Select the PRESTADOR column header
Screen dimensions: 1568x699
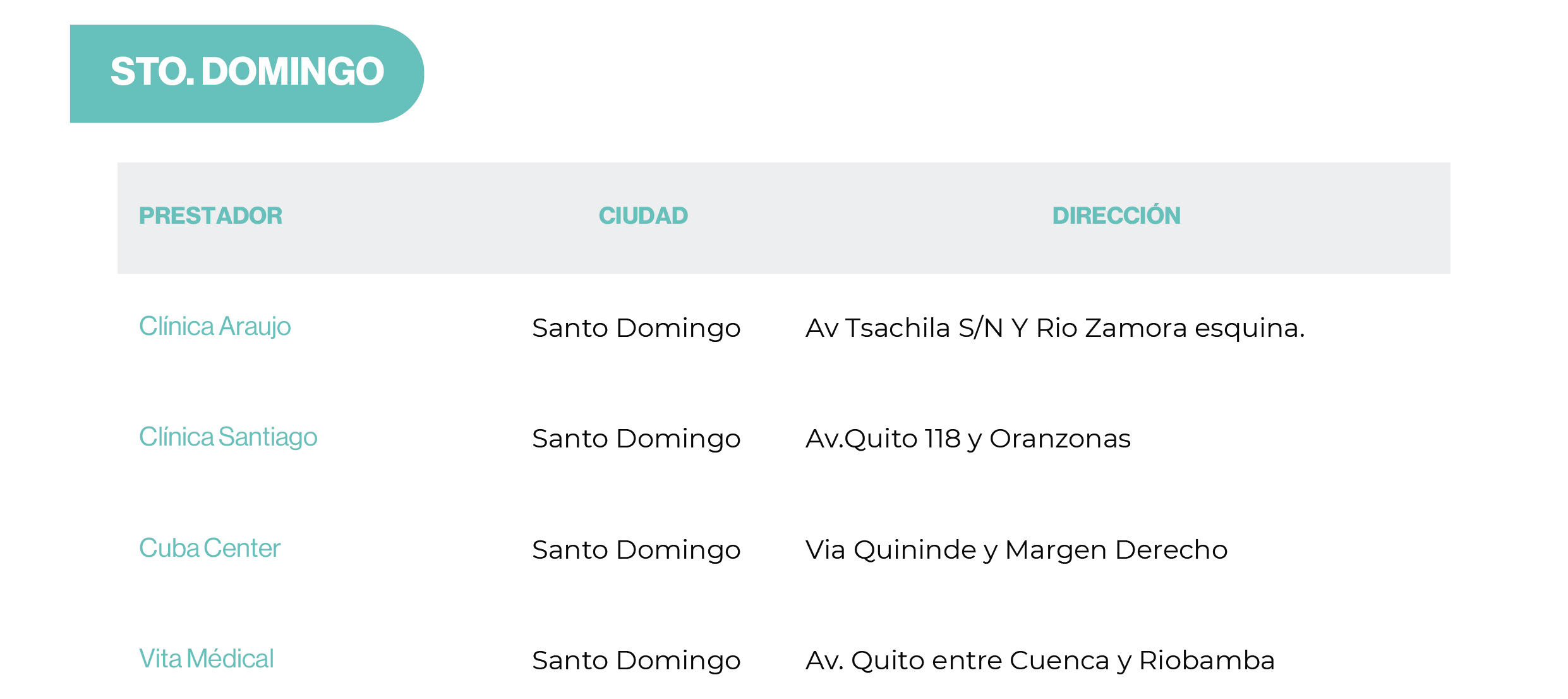pos(210,216)
